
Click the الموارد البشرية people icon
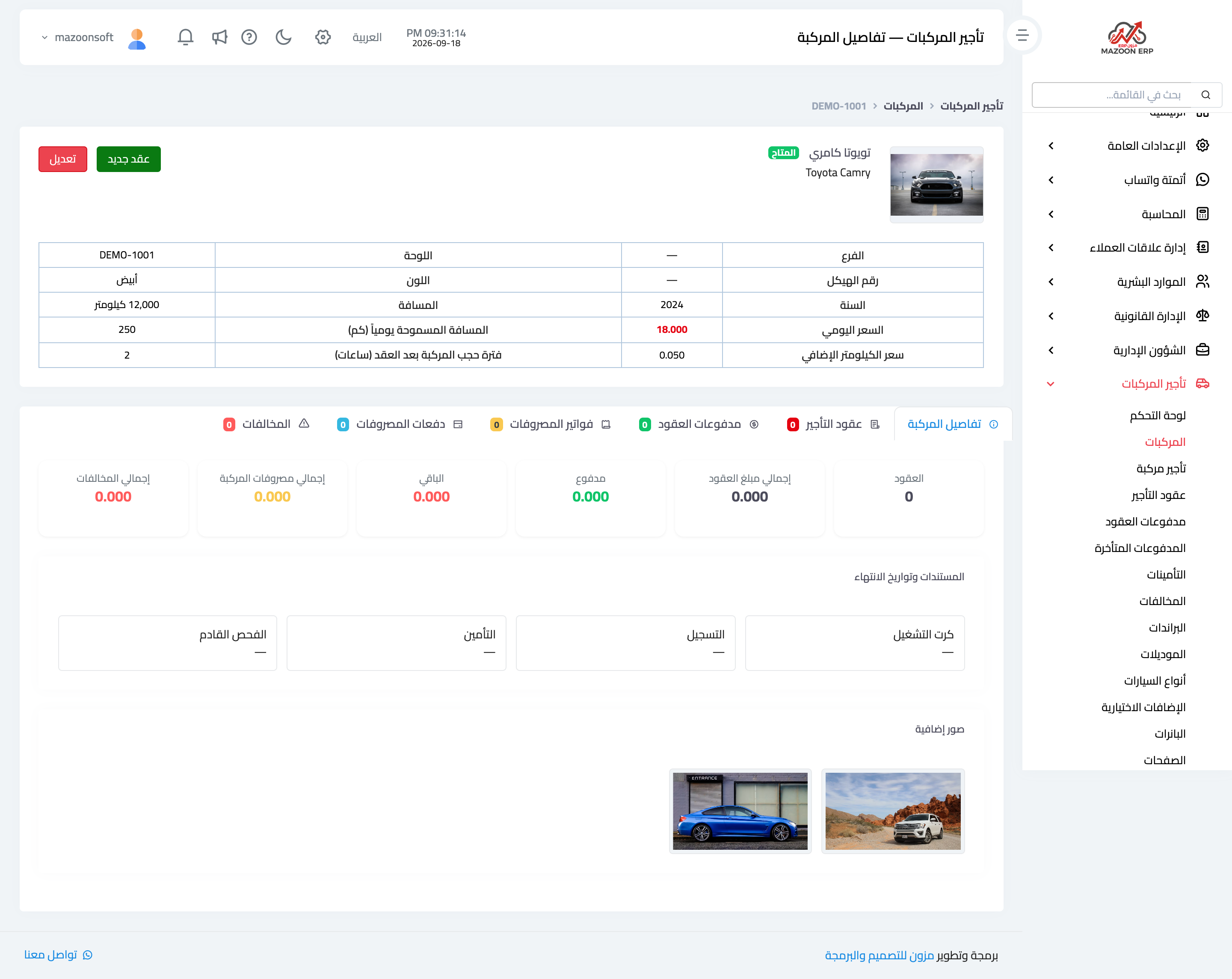(x=1202, y=282)
